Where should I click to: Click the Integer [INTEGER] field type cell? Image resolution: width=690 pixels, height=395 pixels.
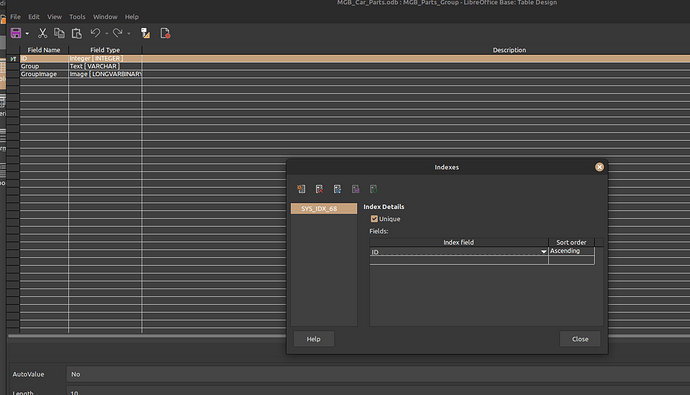(x=105, y=59)
